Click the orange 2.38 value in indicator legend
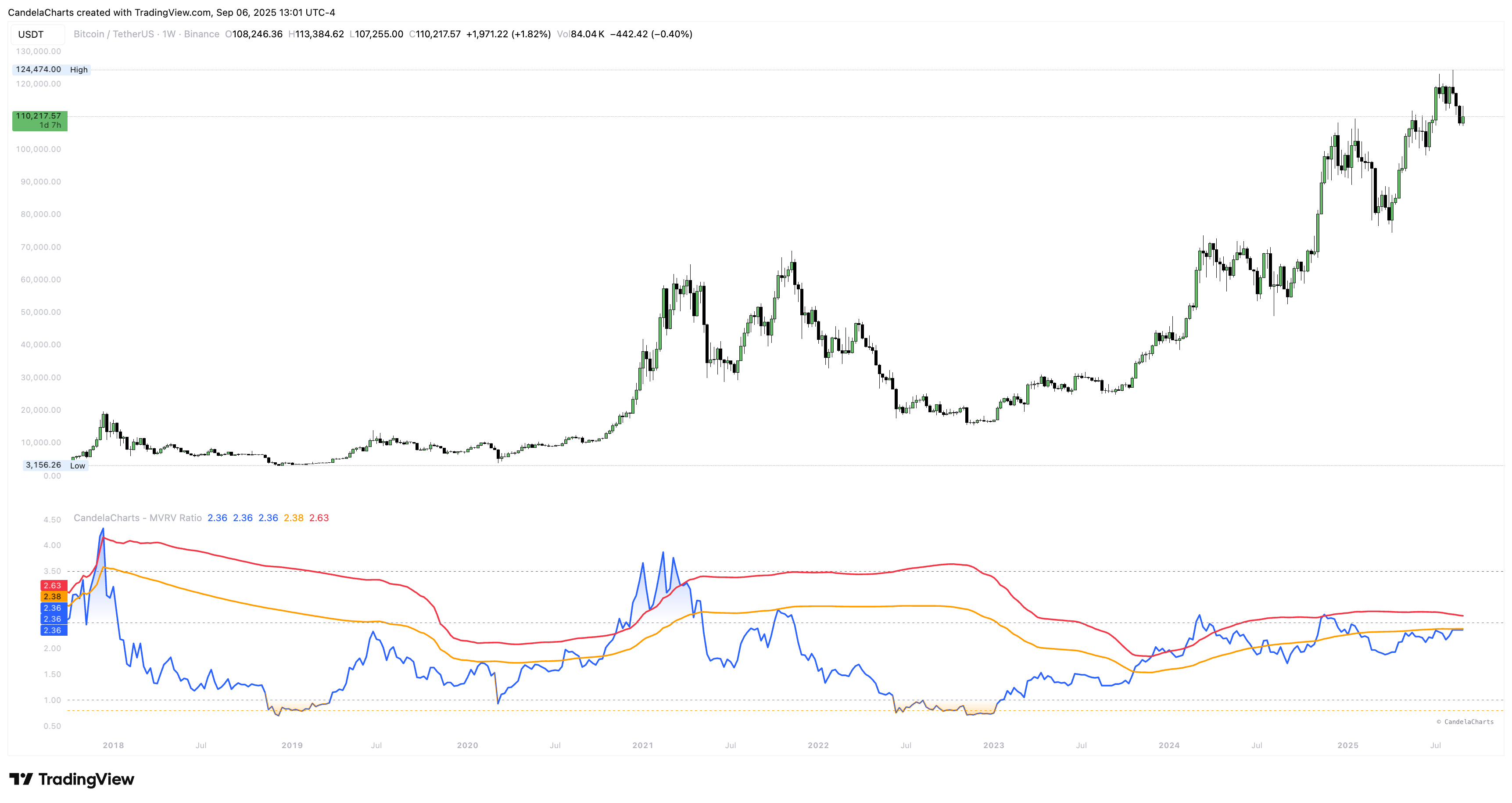 click(294, 518)
